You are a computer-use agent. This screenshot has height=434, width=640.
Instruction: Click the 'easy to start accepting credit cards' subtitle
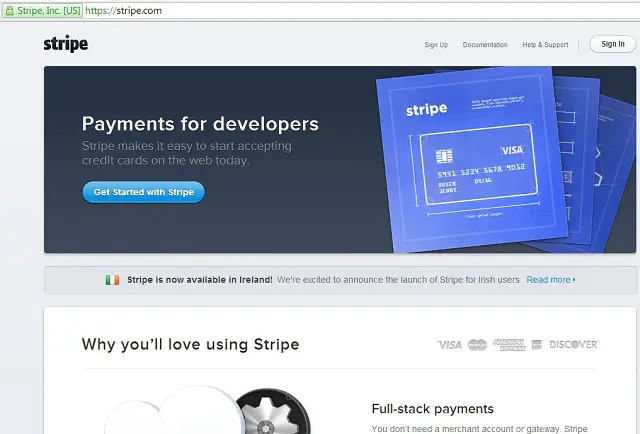187,153
